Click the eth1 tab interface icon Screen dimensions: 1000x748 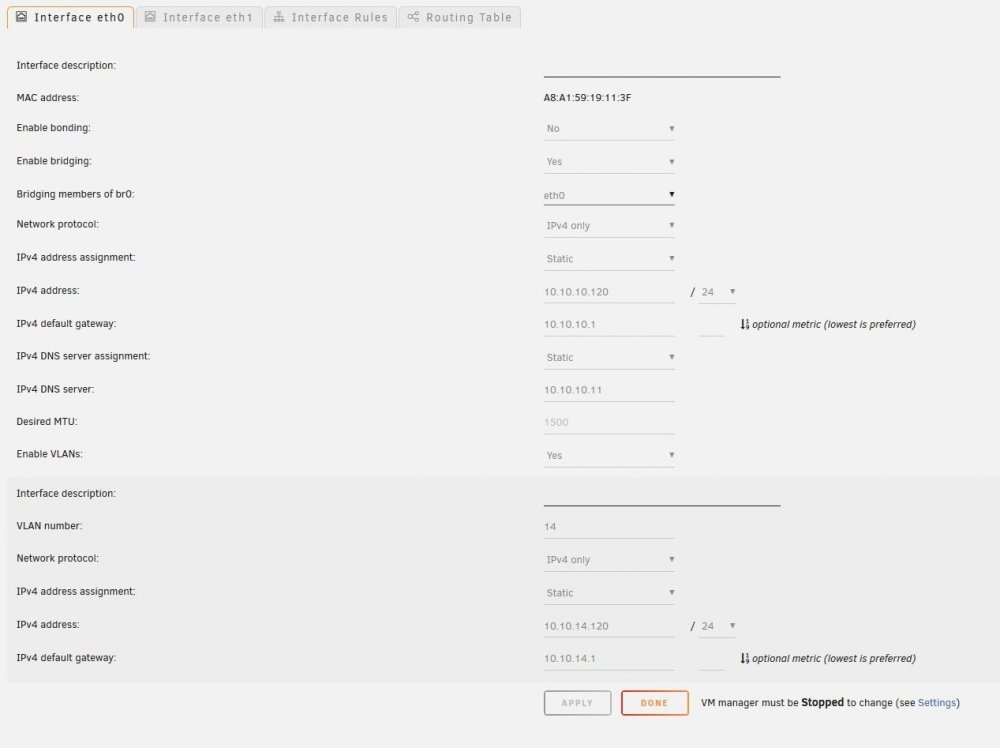150,17
